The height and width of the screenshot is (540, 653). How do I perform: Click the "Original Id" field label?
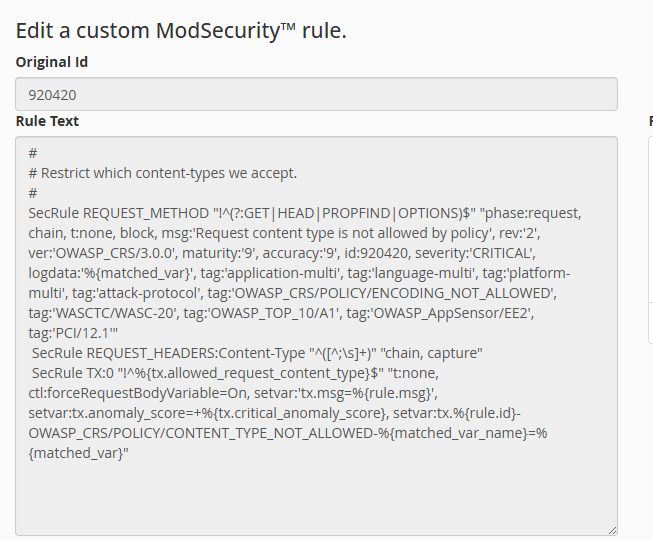pos(52,62)
